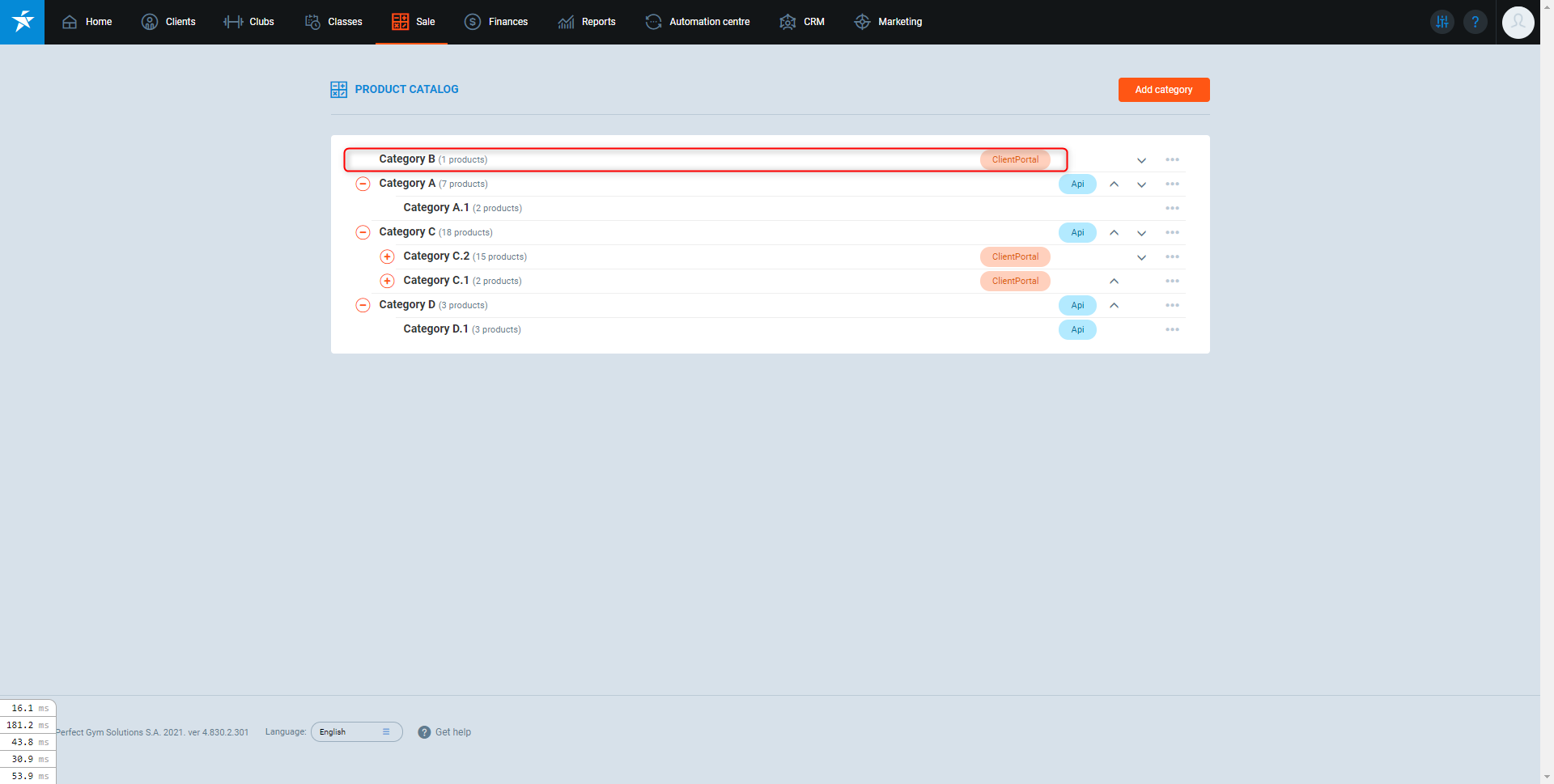Expand Category C.2 with plus icon
The width and height of the screenshot is (1554, 784).
(388, 257)
